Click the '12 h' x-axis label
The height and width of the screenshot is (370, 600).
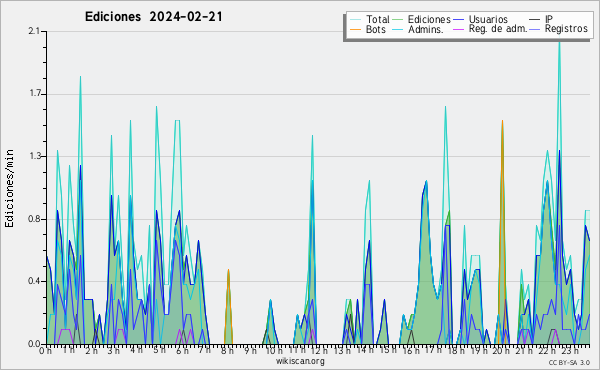[320, 350]
